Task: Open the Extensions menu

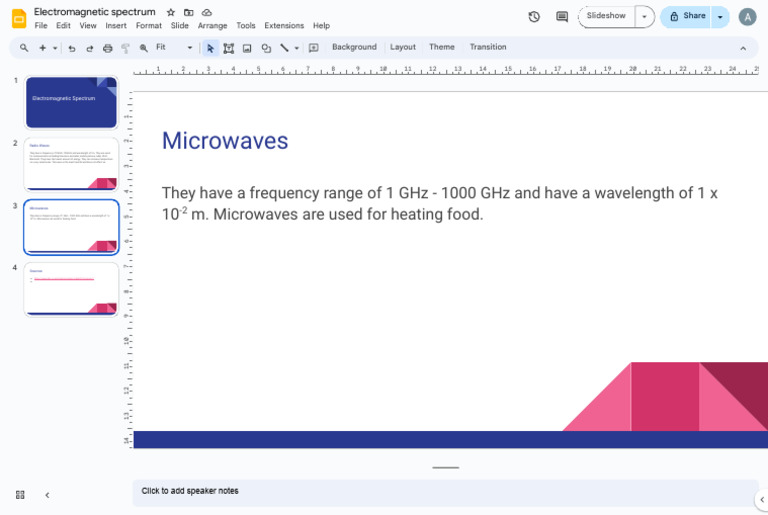Action: coord(284,25)
